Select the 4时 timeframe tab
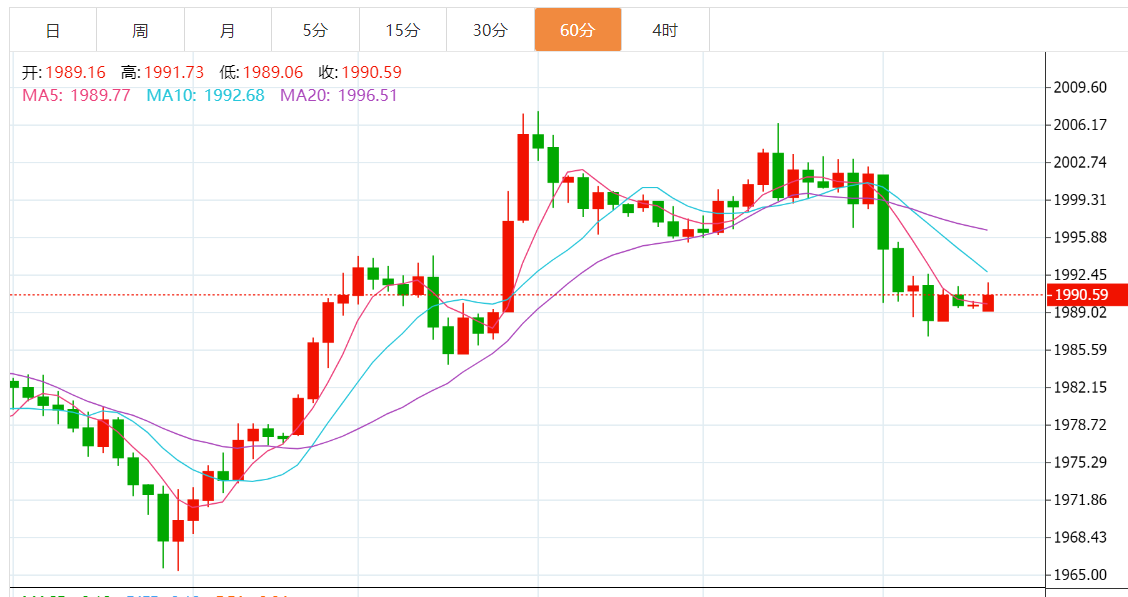This screenshot has width=1128, height=597. [x=665, y=30]
